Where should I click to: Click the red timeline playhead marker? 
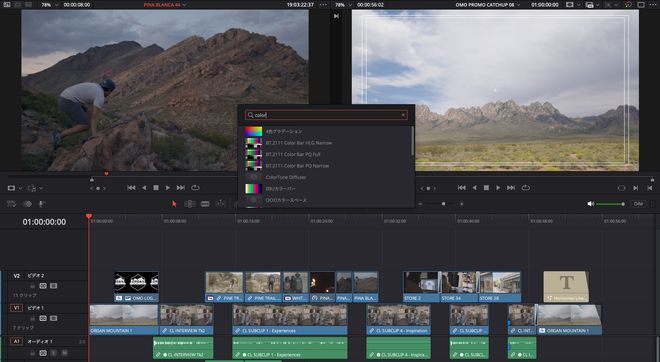coord(89,216)
